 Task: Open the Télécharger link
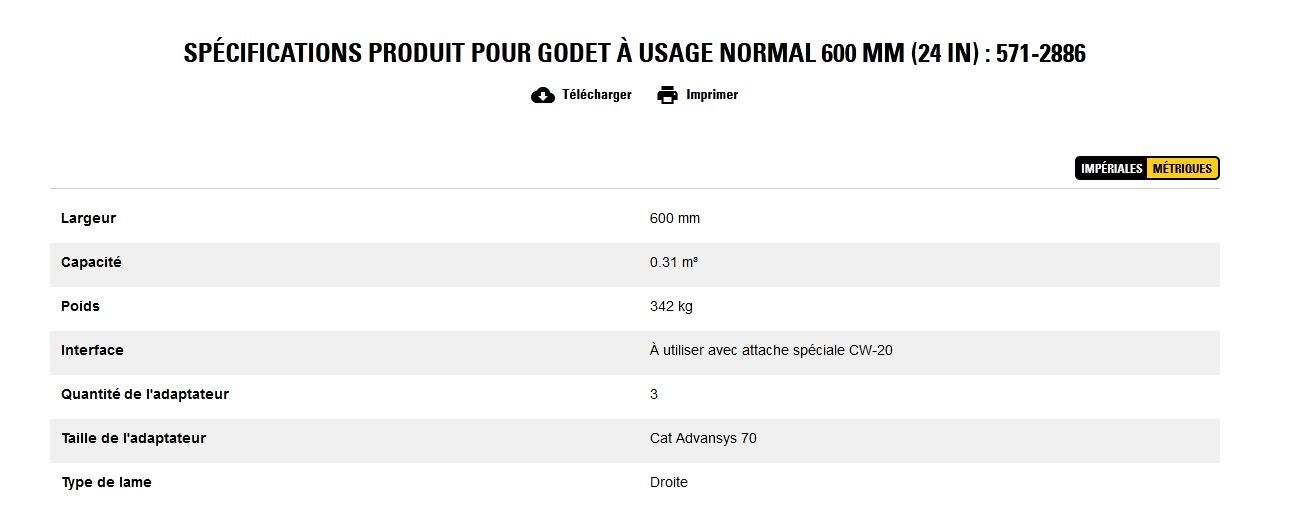pos(596,95)
